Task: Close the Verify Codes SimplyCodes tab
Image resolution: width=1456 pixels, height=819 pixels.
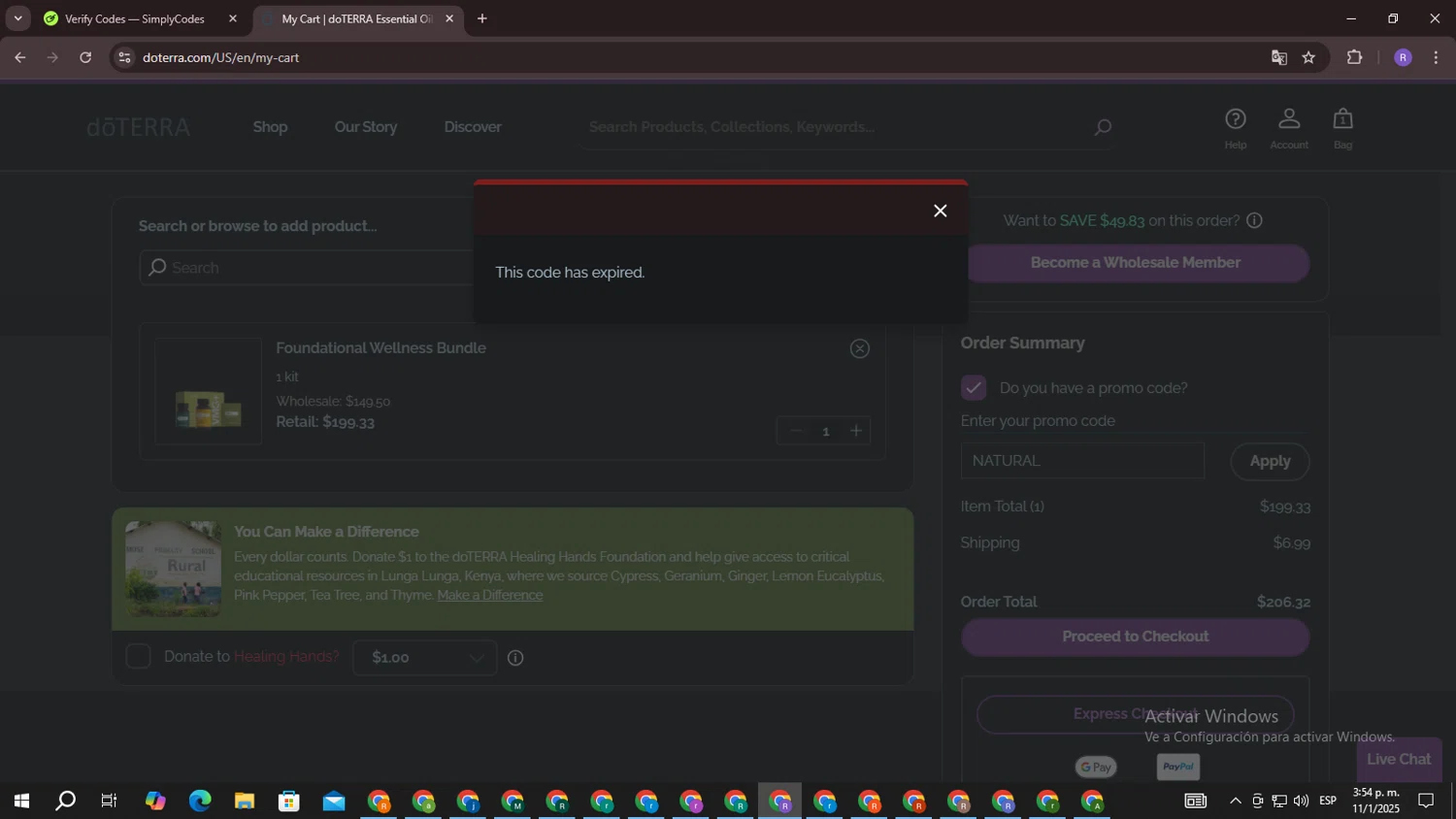Action: coord(233,18)
